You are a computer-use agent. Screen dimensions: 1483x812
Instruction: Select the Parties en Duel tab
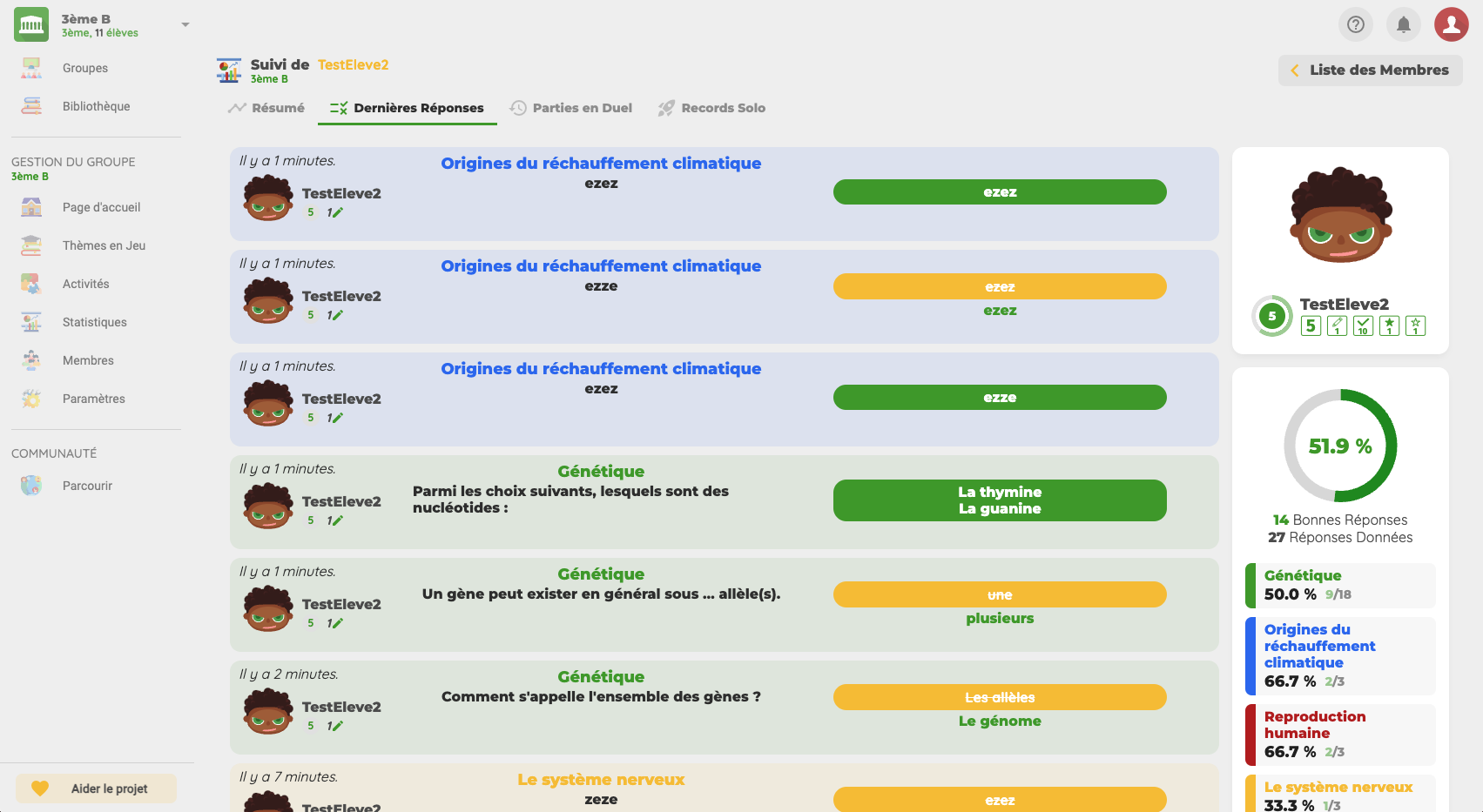pos(571,108)
